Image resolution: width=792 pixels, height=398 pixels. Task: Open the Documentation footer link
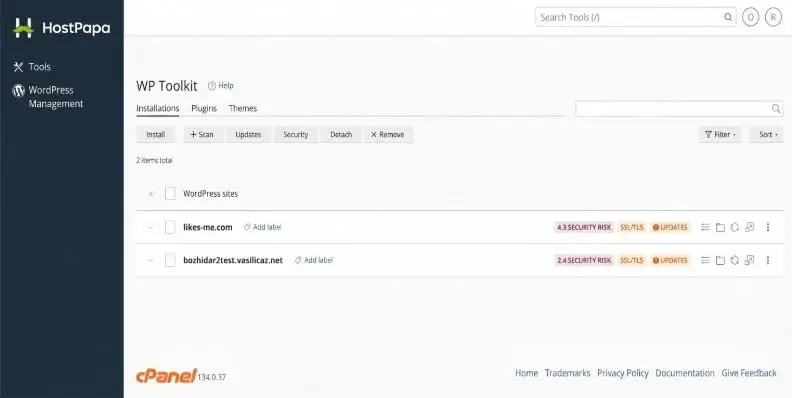click(x=685, y=373)
